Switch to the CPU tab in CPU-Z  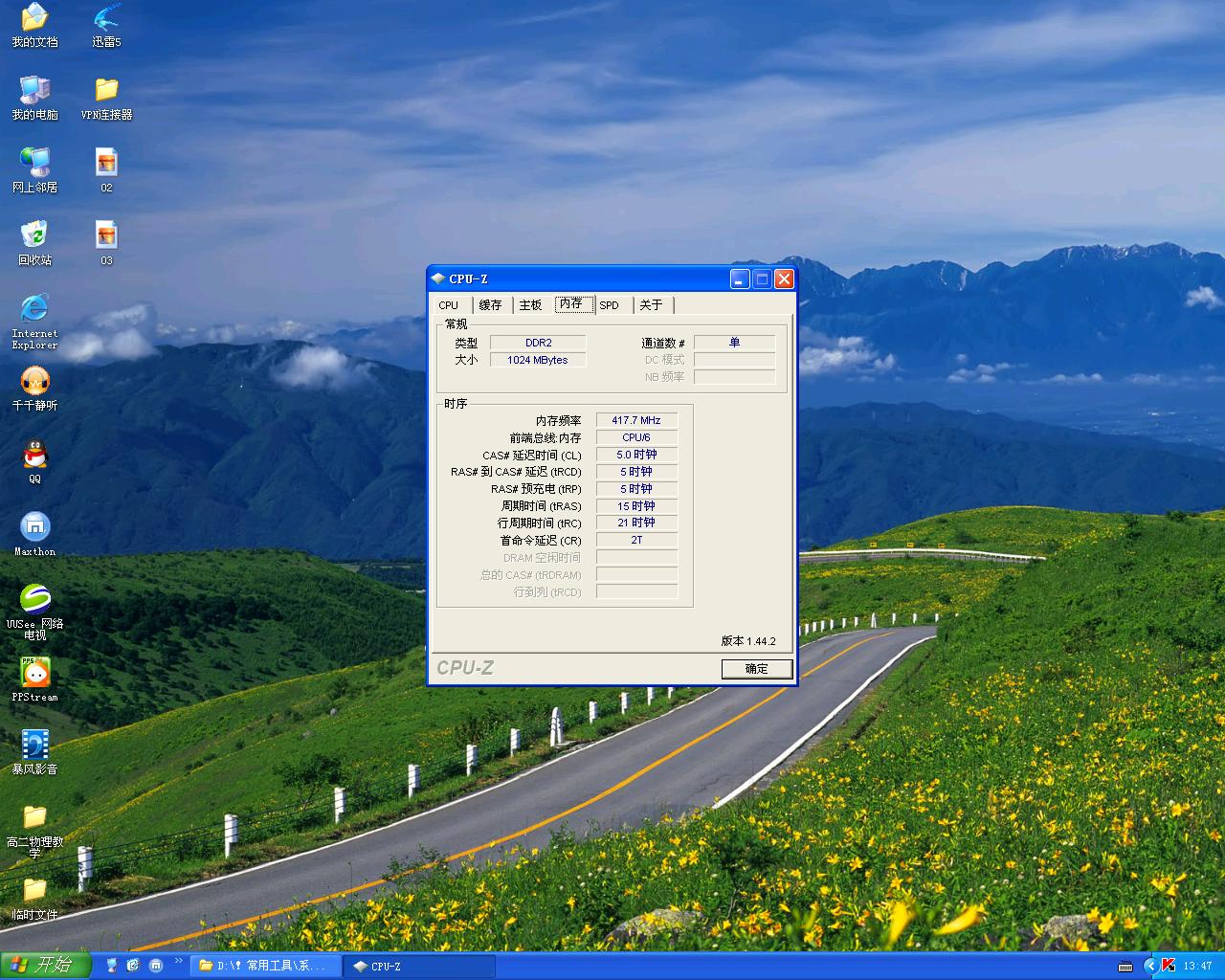tap(449, 305)
